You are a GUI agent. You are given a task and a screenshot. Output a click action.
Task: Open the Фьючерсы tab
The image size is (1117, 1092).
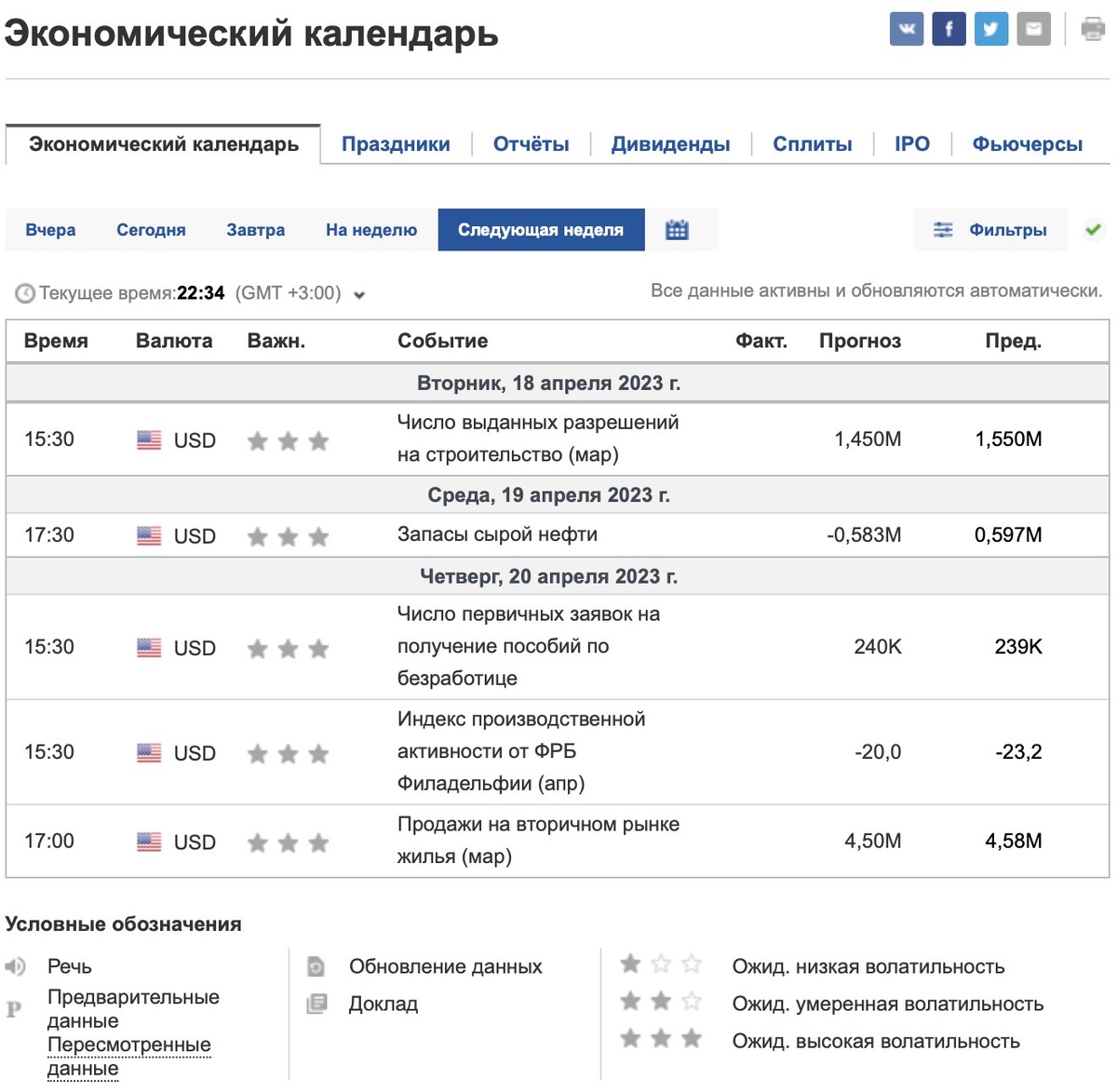pyautogui.click(x=1027, y=143)
